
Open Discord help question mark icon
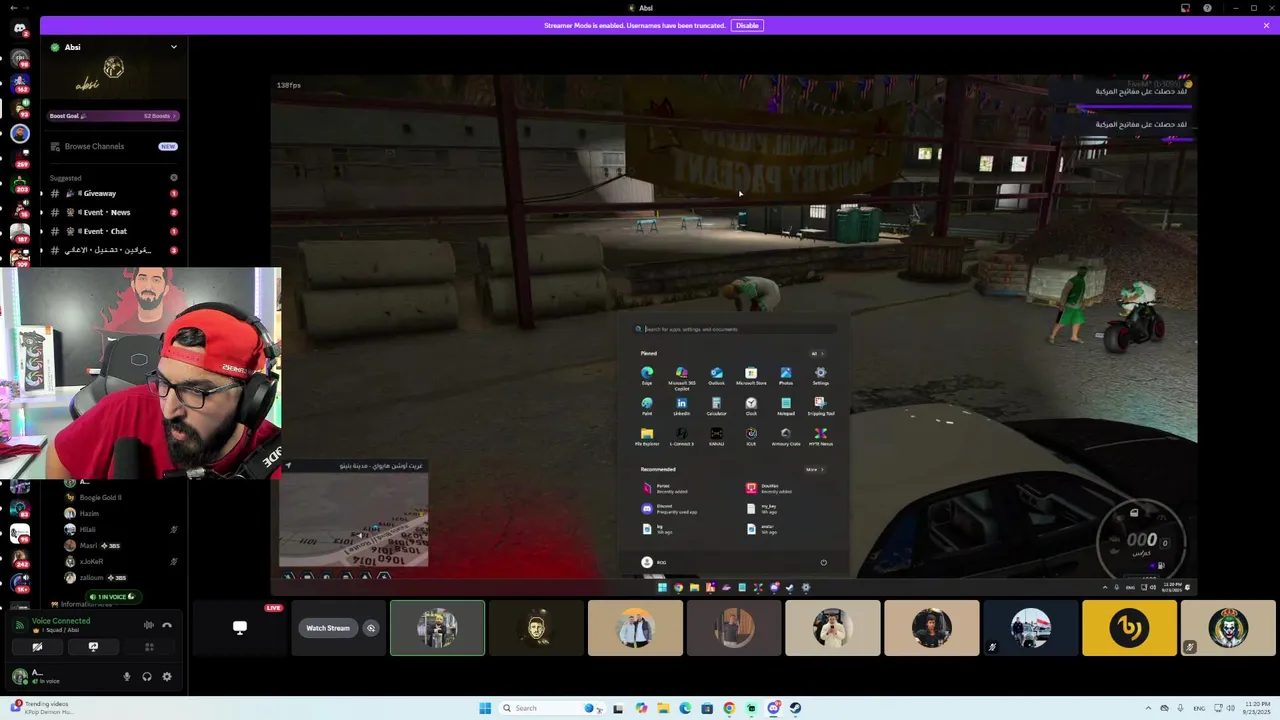1207,8
